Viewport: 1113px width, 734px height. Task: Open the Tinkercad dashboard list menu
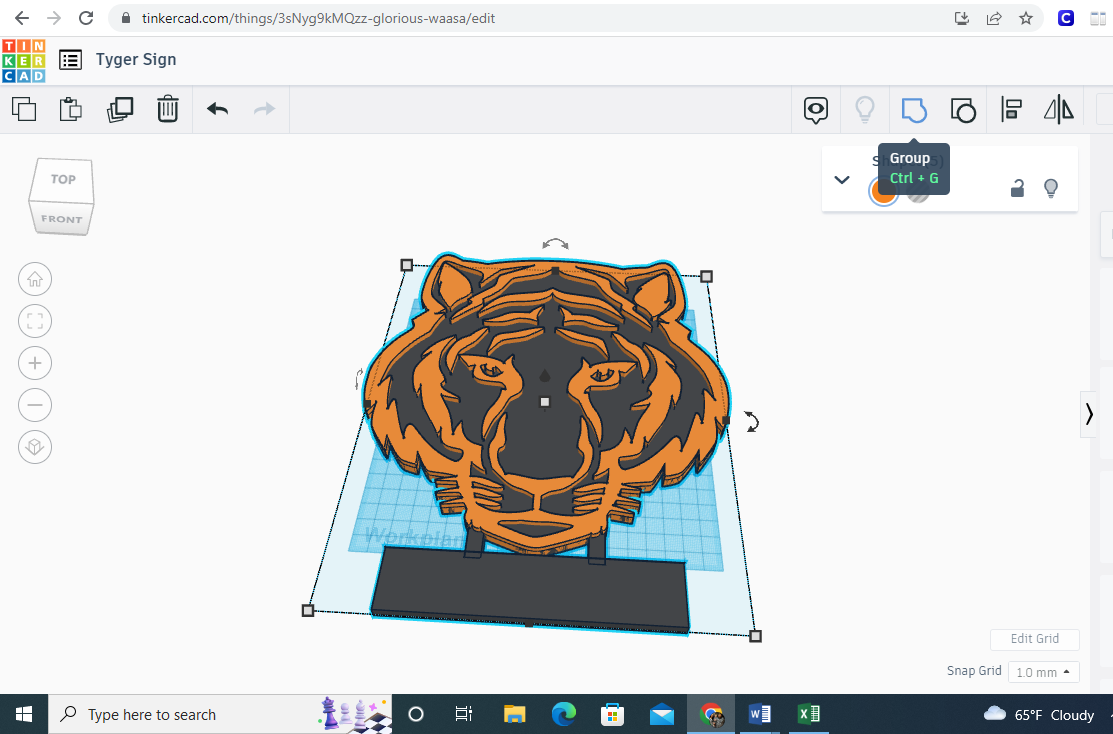point(70,59)
